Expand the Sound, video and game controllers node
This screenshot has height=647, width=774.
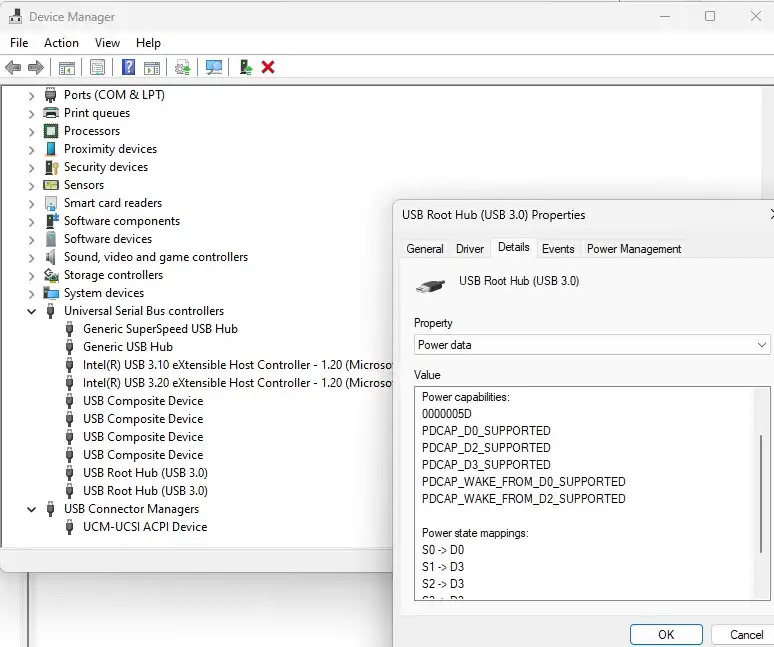(x=31, y=258)
